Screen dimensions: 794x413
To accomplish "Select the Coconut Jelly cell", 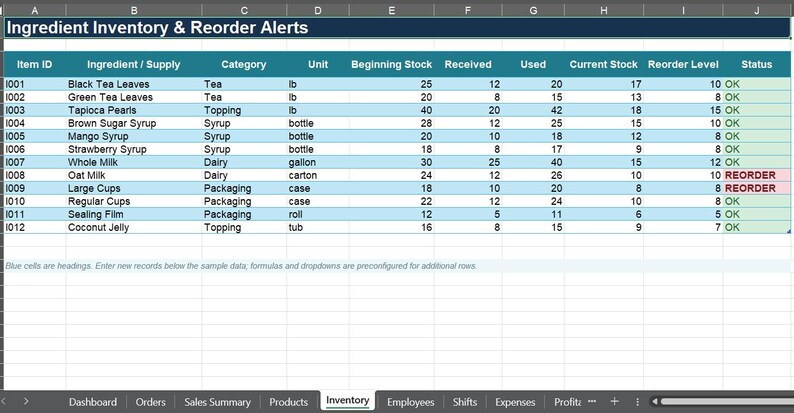I will 134,227.
